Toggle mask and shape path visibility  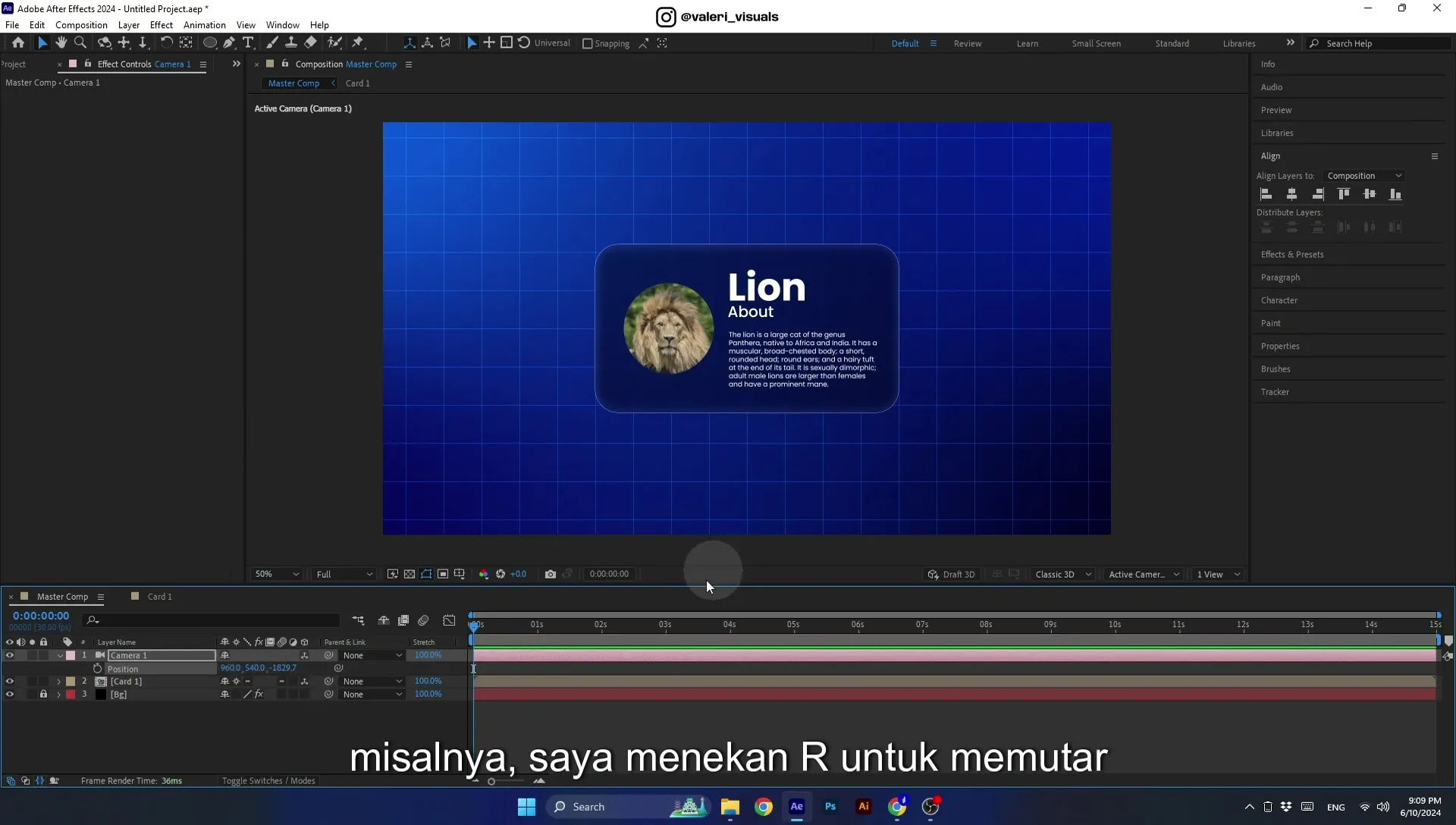point(426,574)
